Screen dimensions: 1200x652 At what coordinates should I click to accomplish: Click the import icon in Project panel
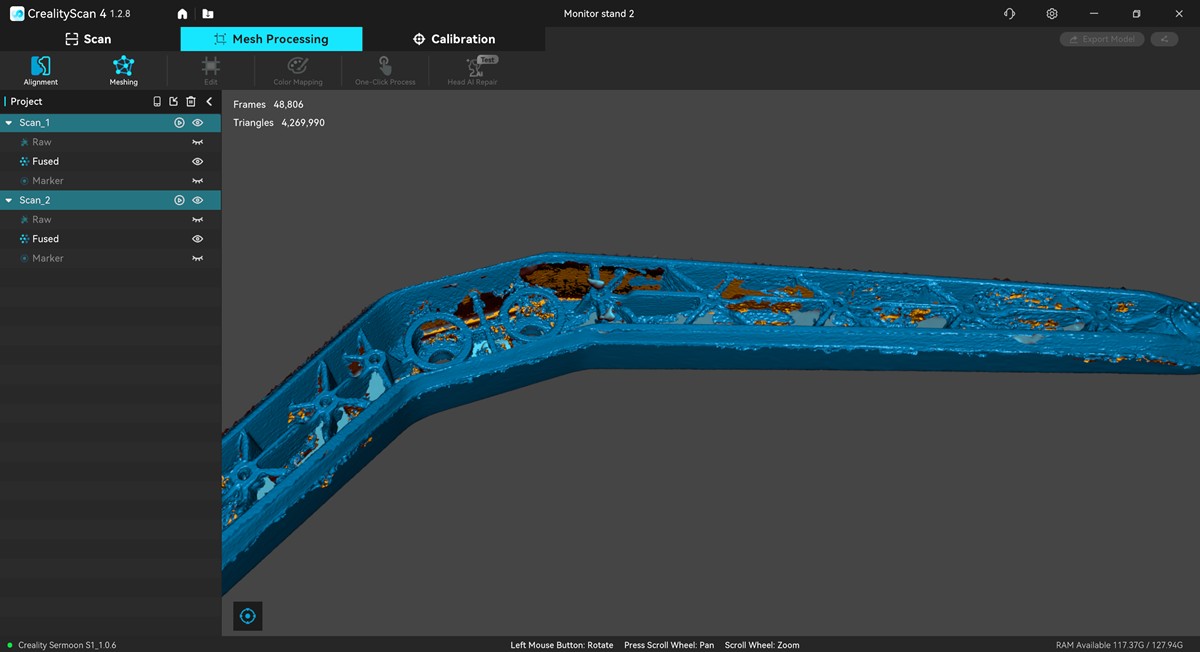[174, 102]
